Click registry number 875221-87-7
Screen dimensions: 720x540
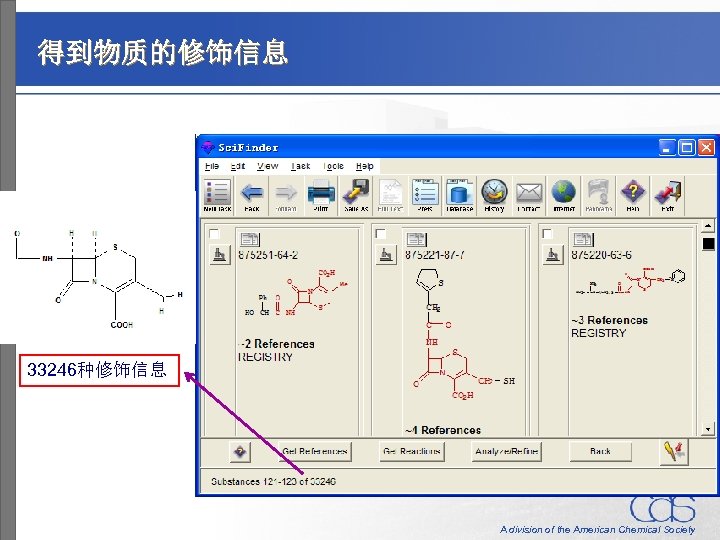coord(434,255)
